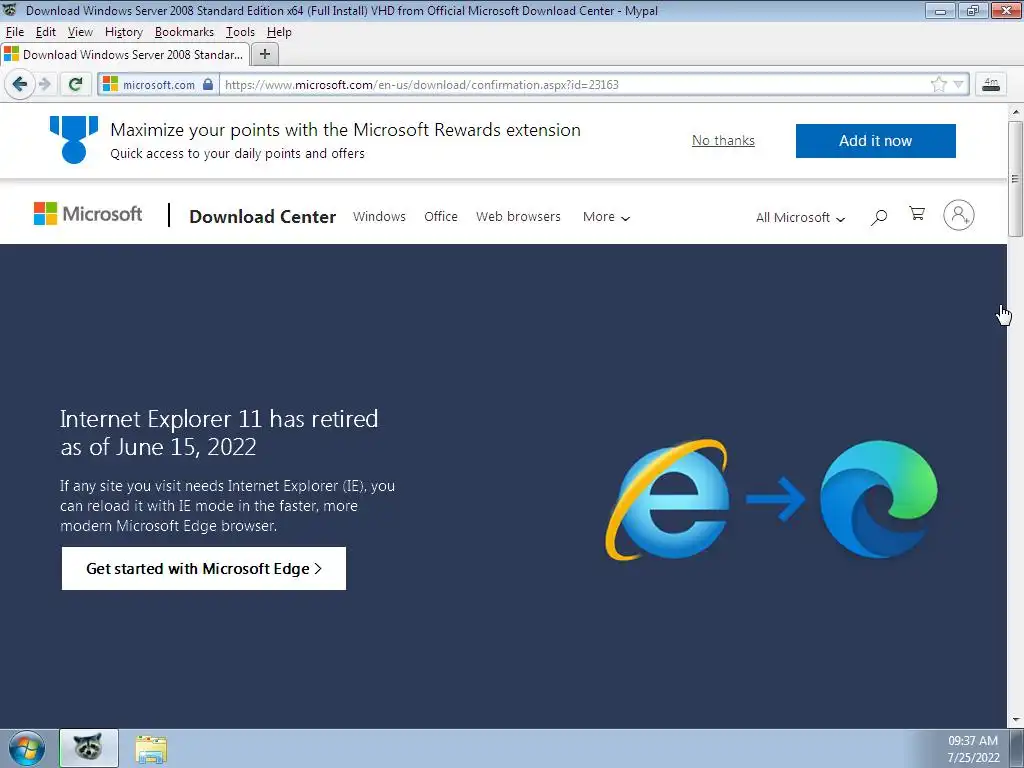1024x768 pixels.
Task: Click the Show desktop strip beside the clock
Action: click(x=1017, y=748)
